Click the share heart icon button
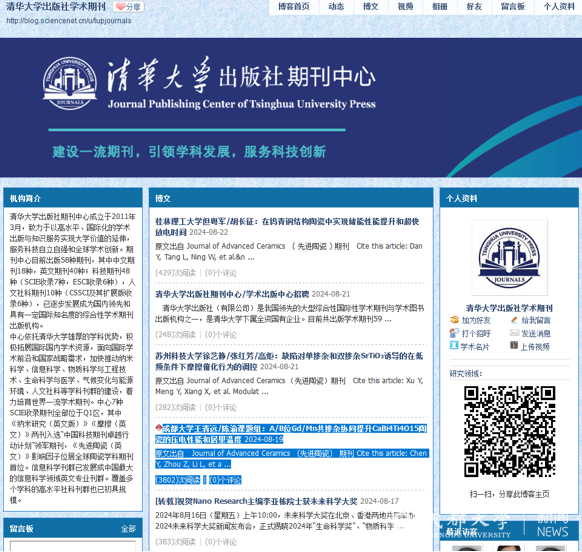 click(x=129, y=7)
